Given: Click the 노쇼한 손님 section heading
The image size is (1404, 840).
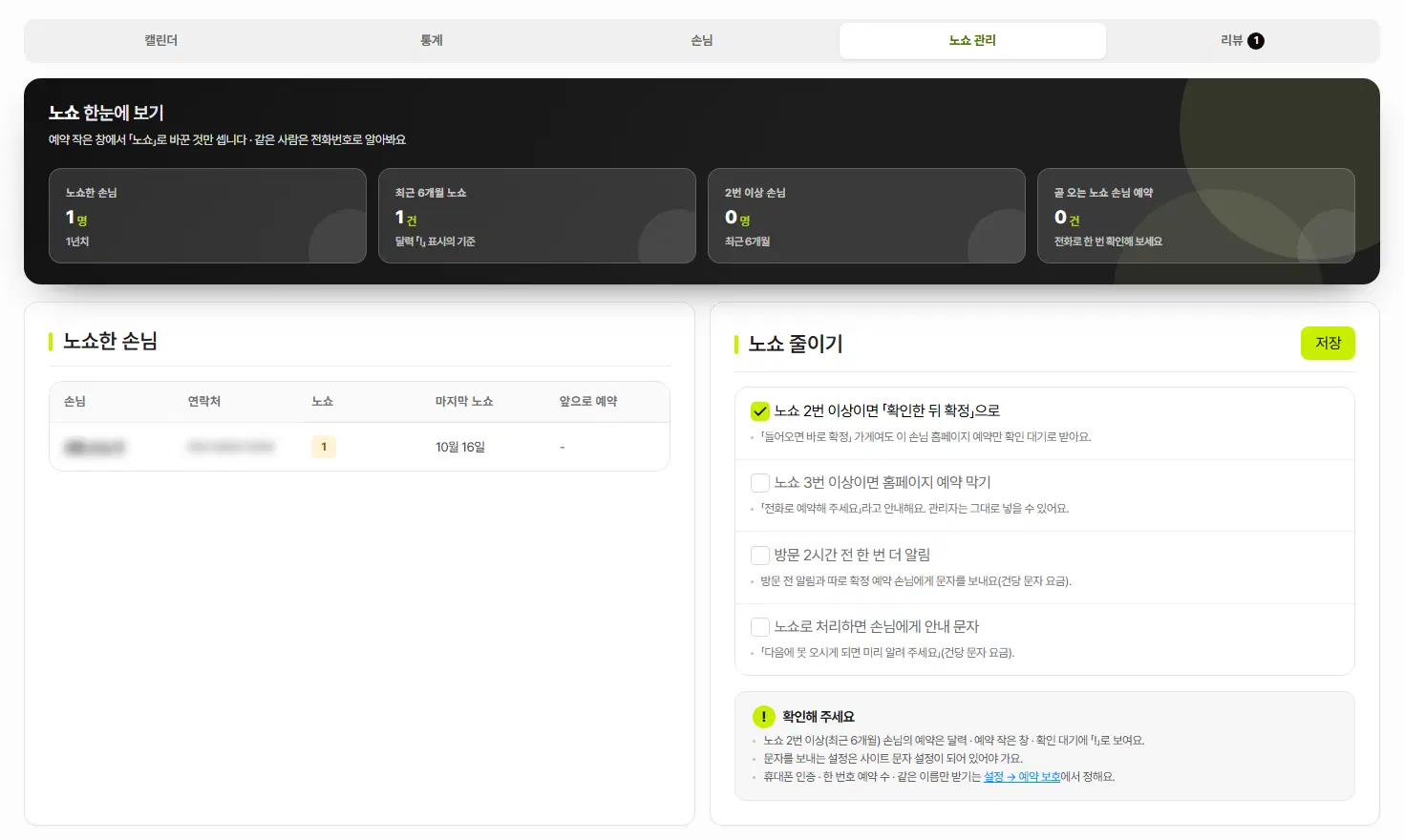Looking at the screenshot, I should pyautogui.click(x=110, y=341).
